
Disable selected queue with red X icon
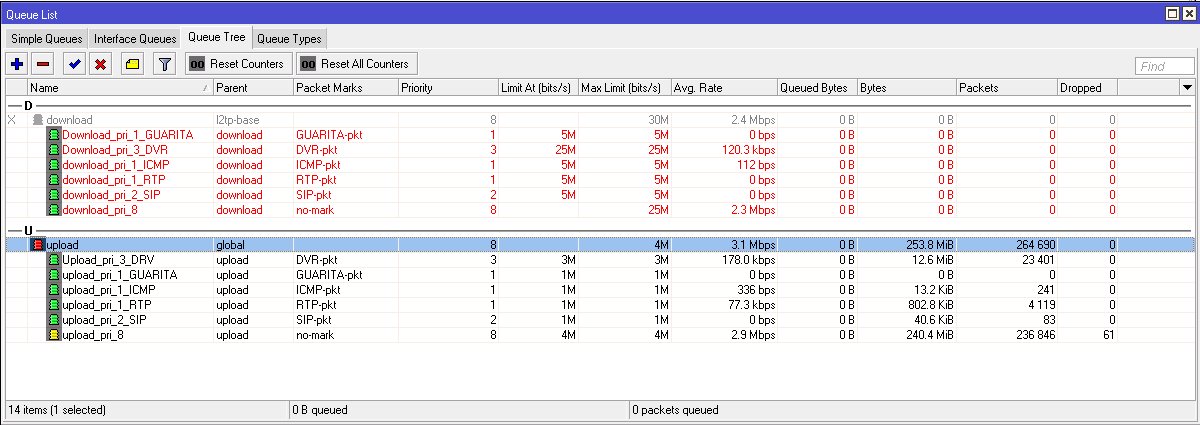100,64
